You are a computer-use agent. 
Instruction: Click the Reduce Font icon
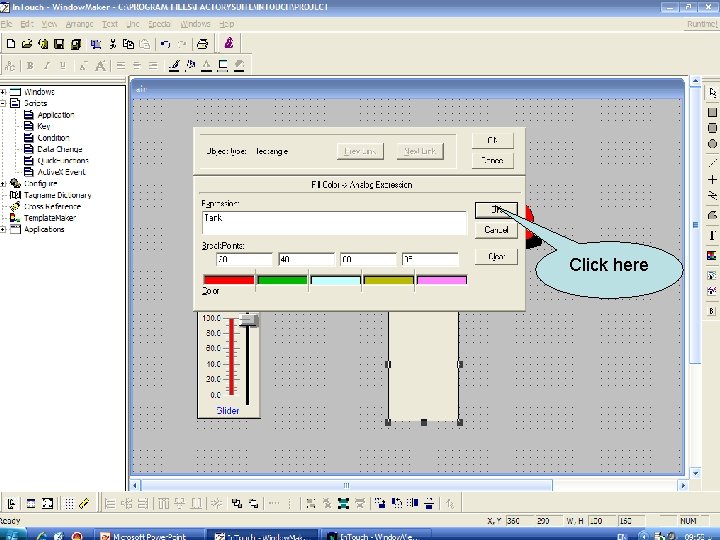(83, 66)
